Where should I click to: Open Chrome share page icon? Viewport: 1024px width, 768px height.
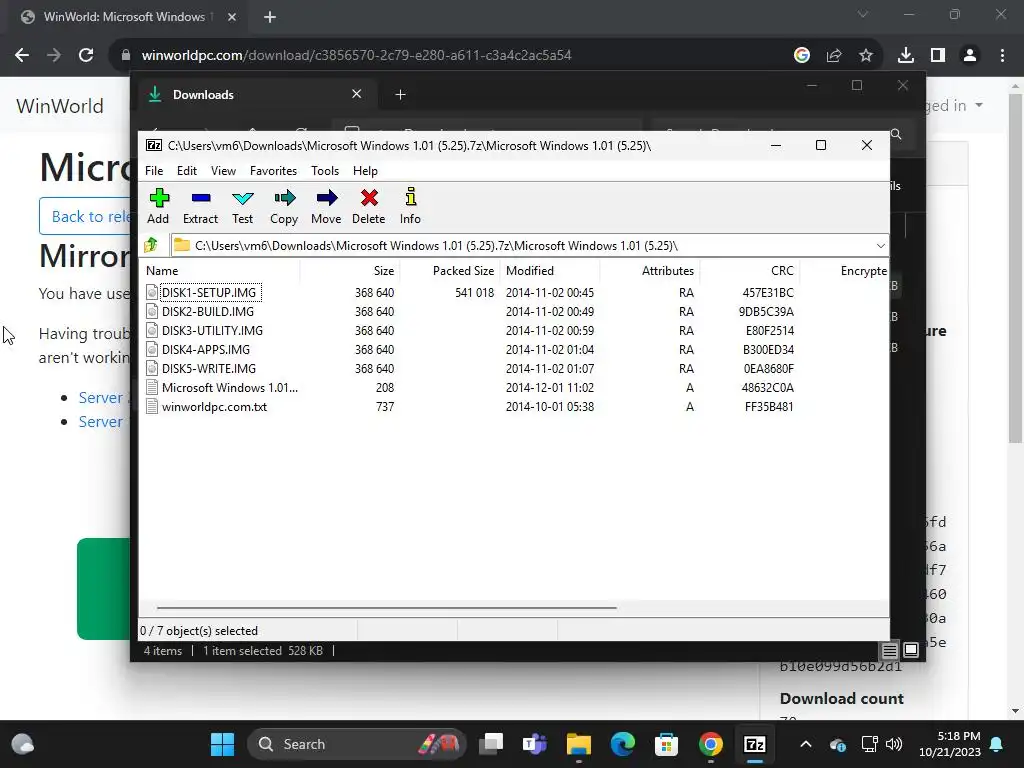[x=834, y=56]
